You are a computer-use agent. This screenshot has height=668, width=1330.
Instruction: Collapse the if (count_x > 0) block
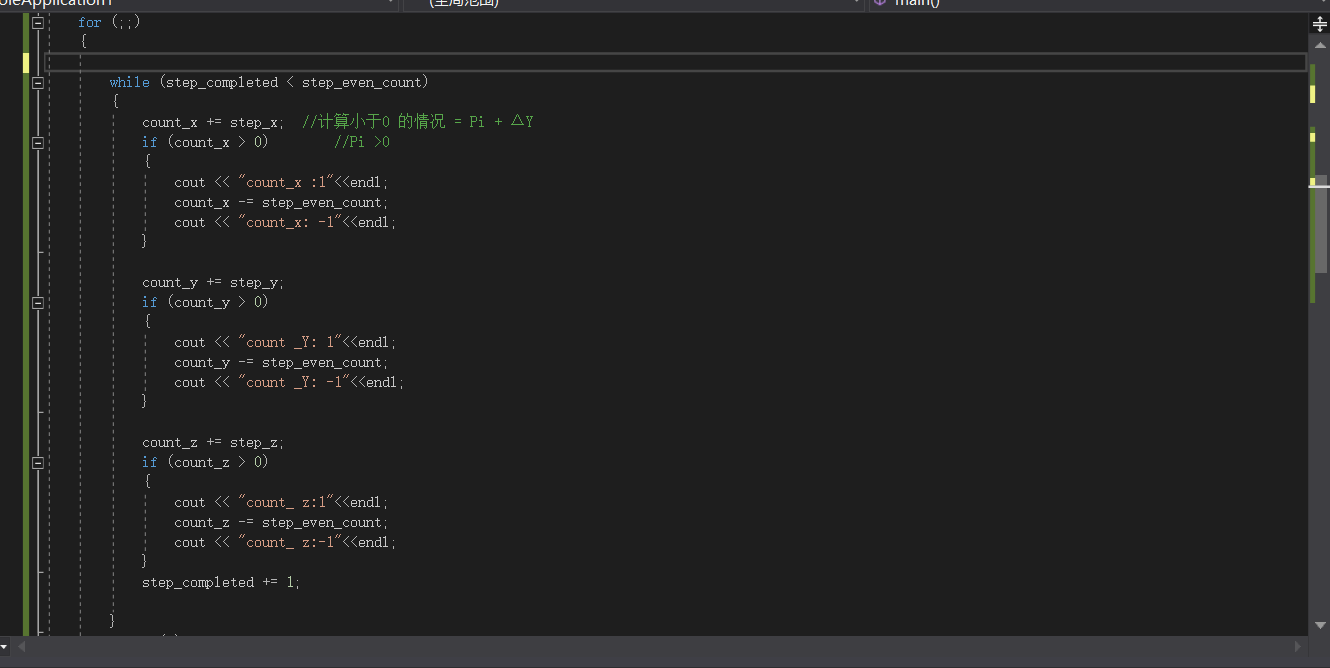38,143
